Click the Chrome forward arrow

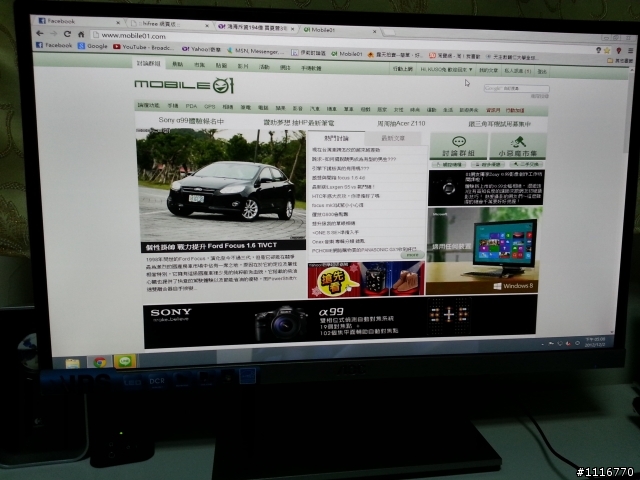pyautogui.click(x=53, y=33)
